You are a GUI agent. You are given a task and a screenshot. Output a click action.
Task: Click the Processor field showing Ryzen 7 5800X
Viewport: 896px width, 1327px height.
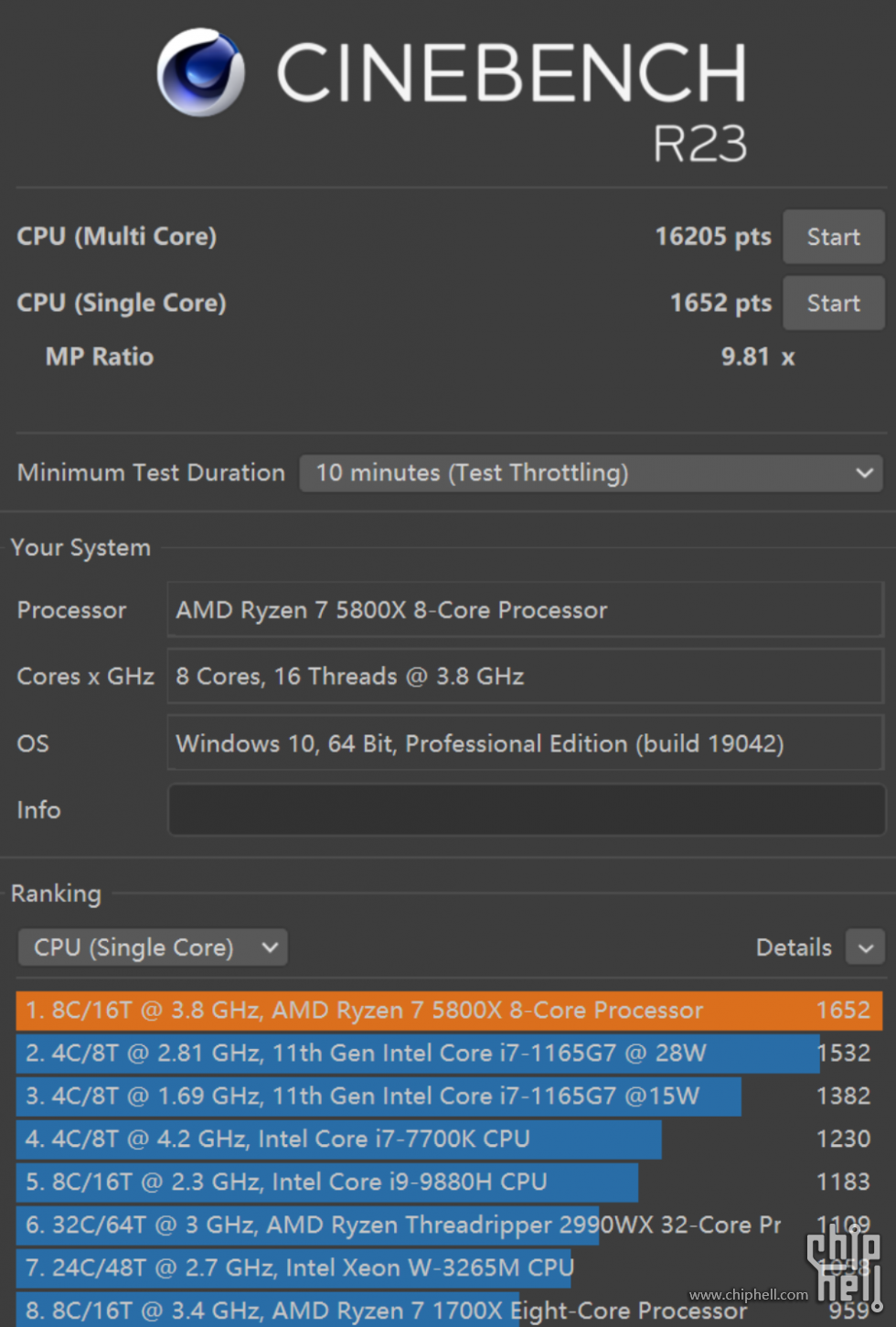(524, 610)
